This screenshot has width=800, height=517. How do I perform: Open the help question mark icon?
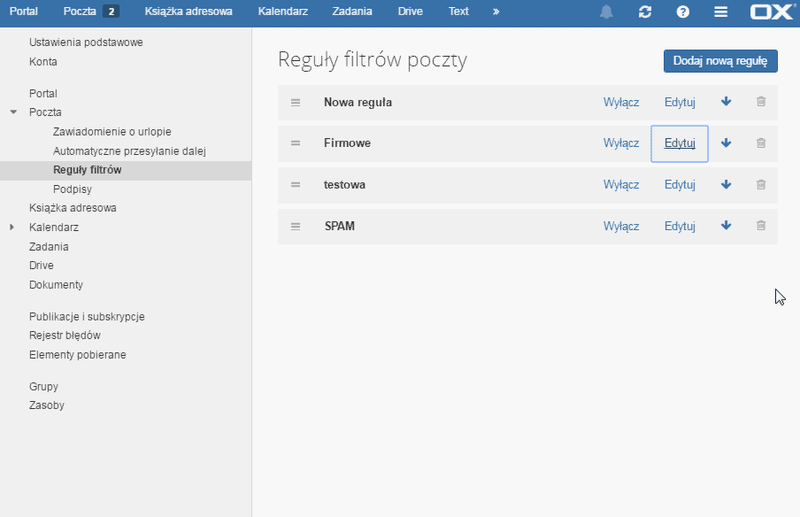(683, 12)
